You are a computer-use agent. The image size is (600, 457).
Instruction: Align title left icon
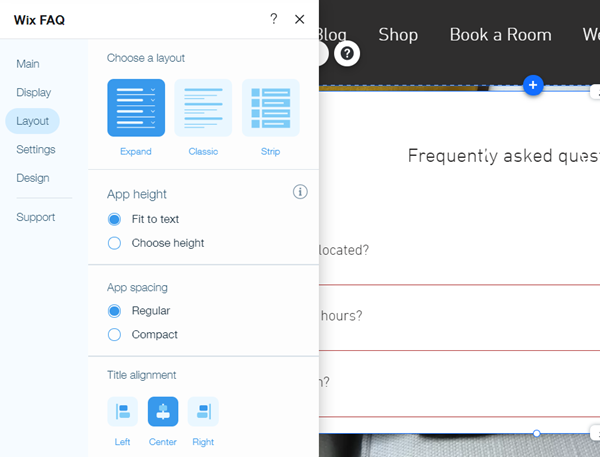122,411
